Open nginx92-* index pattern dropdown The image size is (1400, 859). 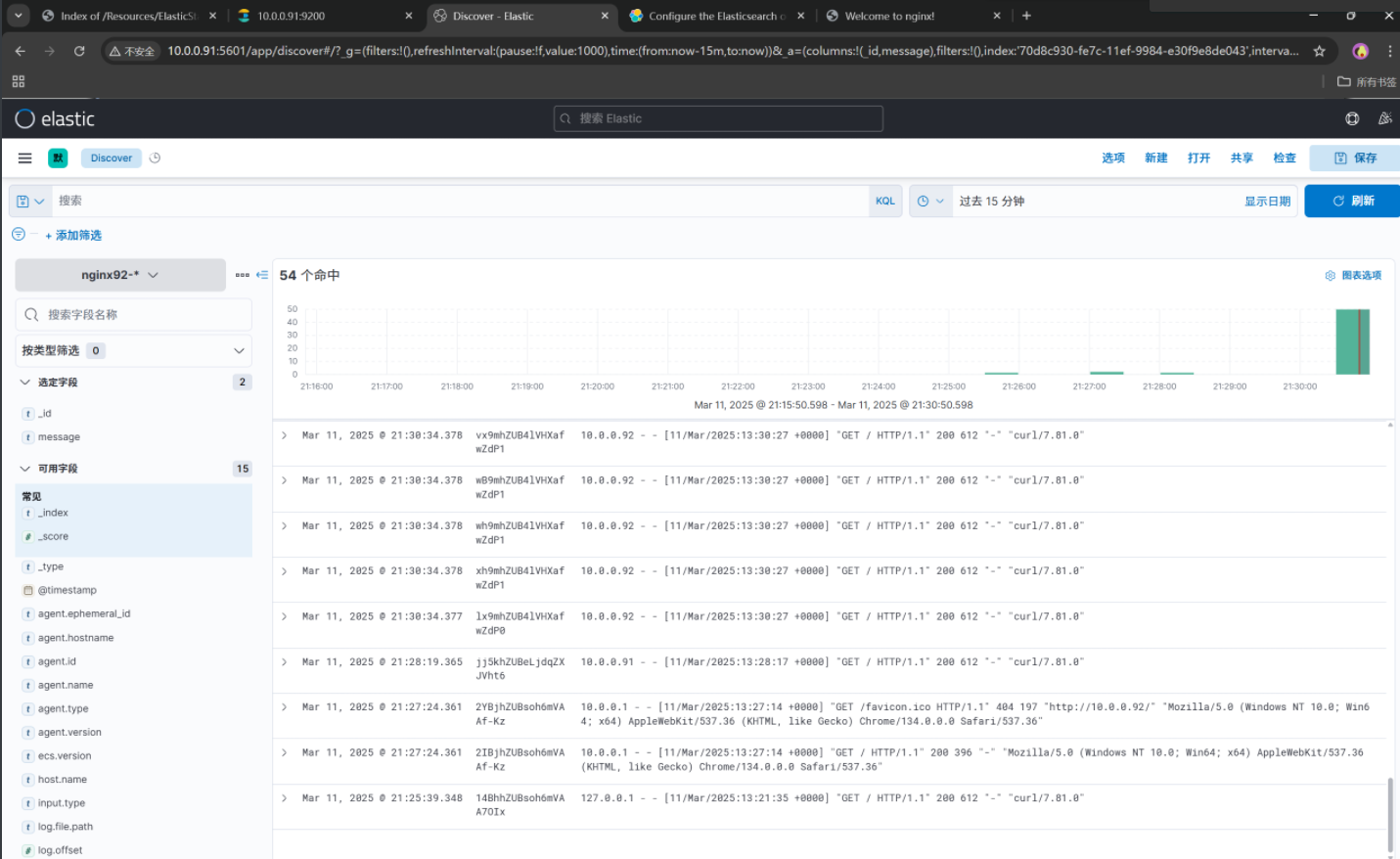pos(120,275)
